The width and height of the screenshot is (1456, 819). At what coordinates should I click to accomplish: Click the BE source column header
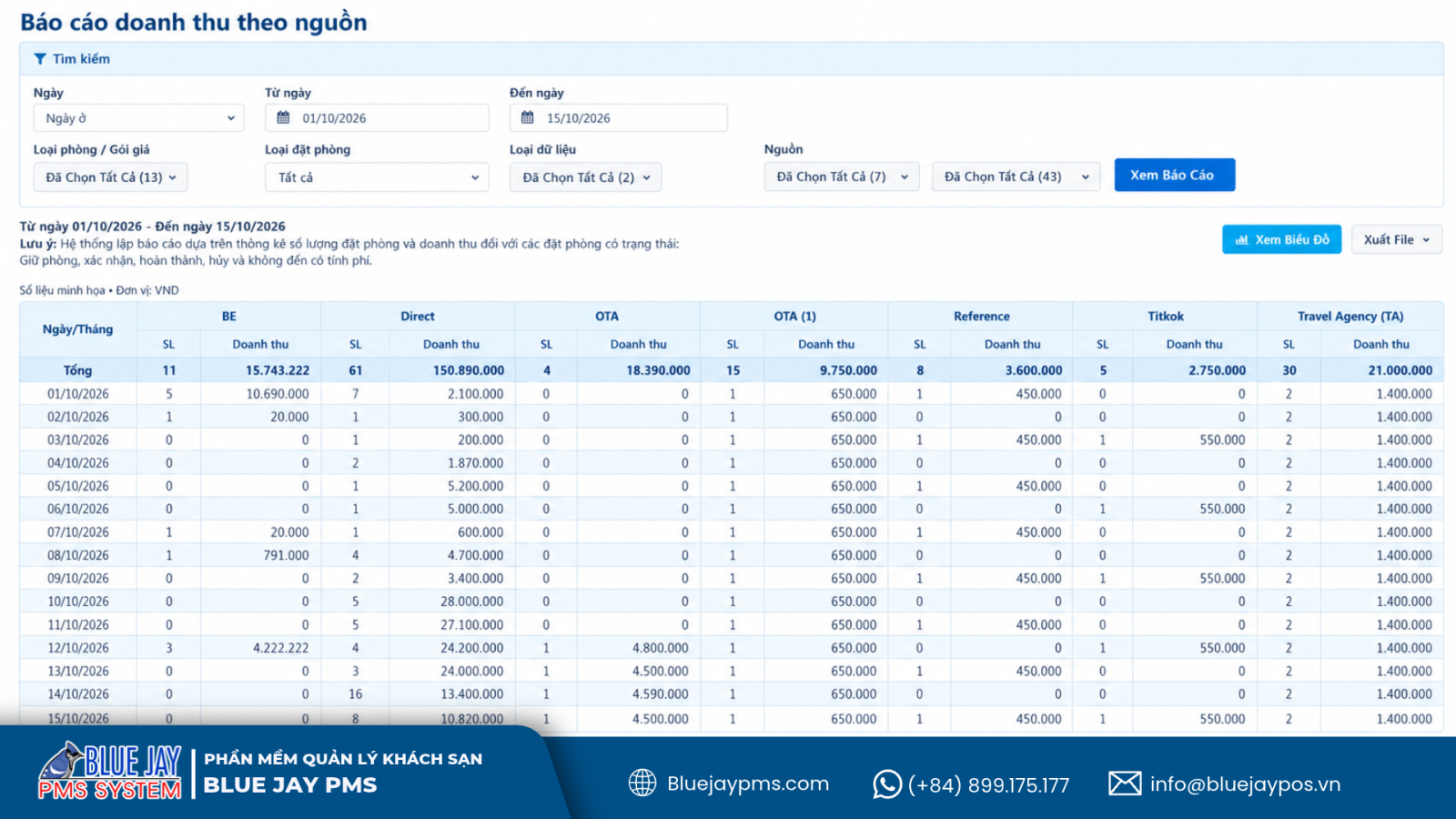click(228, 317)
